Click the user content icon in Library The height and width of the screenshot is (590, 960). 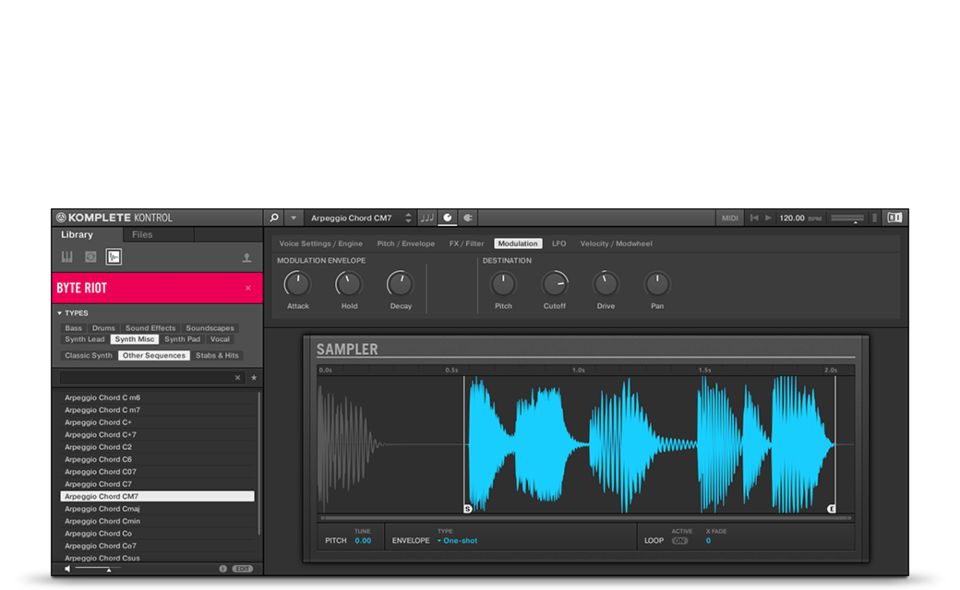point(247,258)
